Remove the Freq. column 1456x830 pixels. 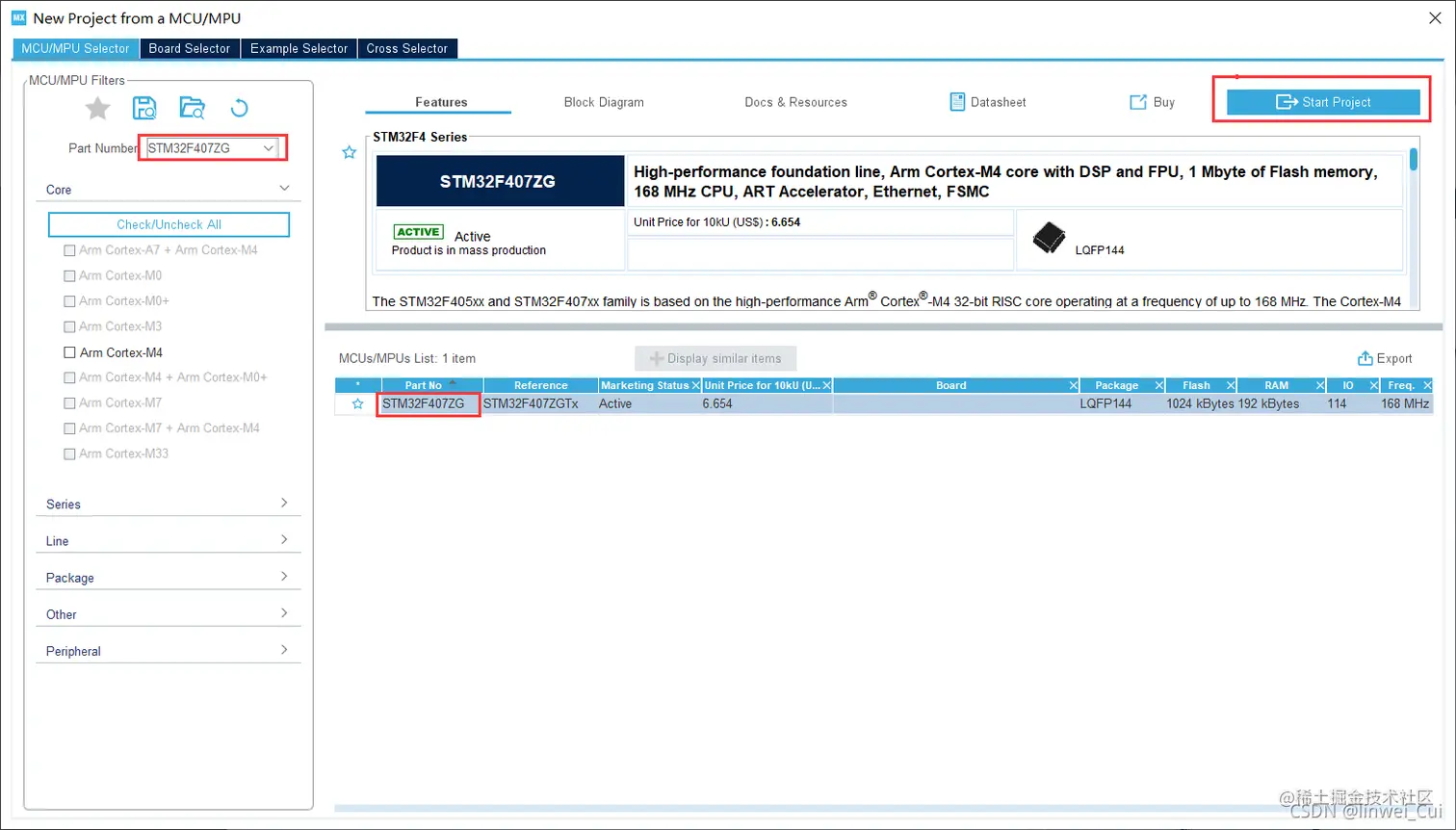point(1427,385)
